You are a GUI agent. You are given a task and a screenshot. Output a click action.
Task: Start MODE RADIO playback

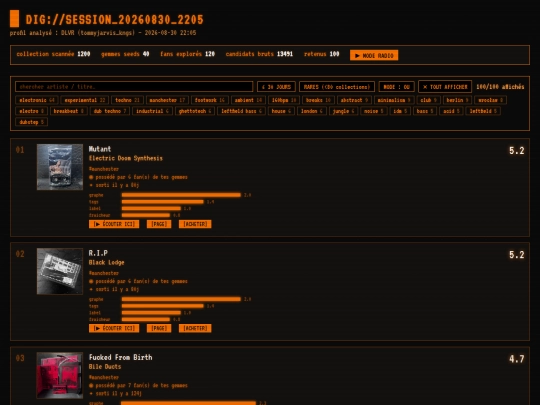(374, 55)
